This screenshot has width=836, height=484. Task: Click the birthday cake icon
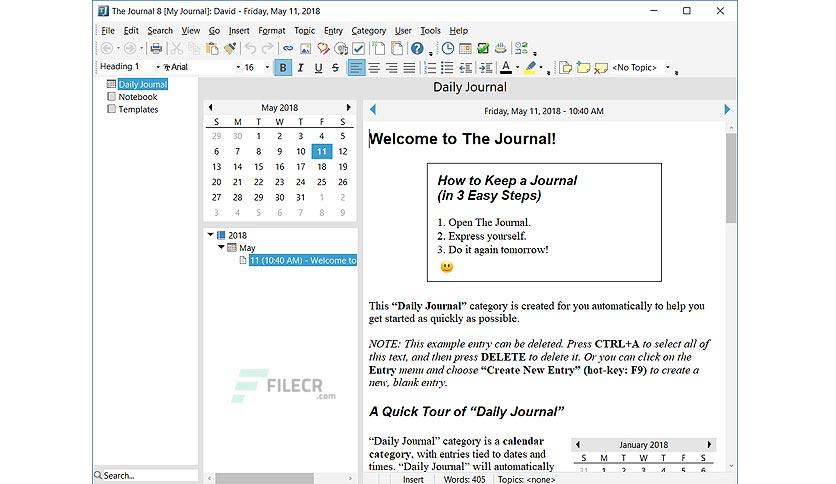click(x=501, y=49)
